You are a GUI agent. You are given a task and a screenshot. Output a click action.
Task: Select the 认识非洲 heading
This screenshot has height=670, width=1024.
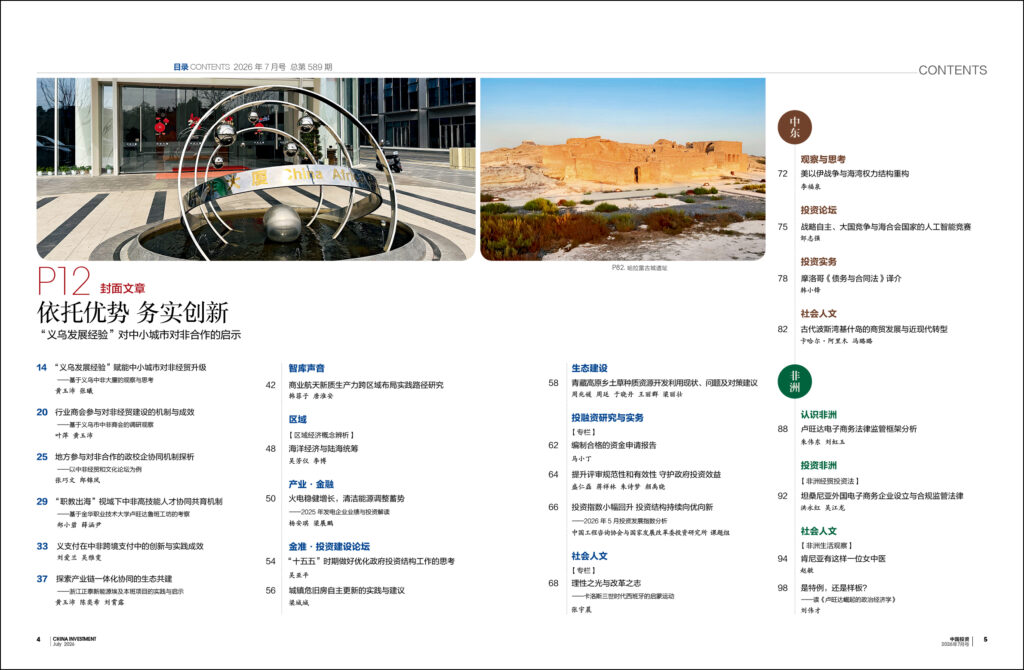tap(818, 415)
